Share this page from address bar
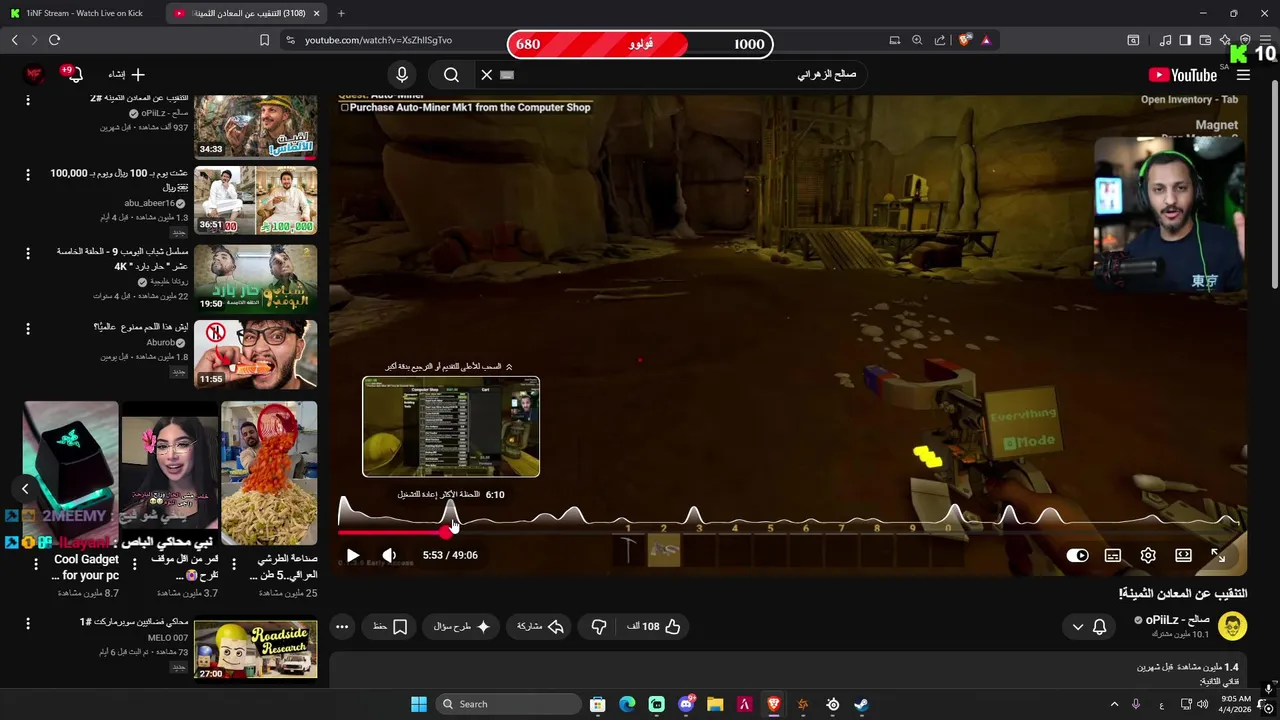Screen dimensions: 1280x720 (x=940, y=40)
